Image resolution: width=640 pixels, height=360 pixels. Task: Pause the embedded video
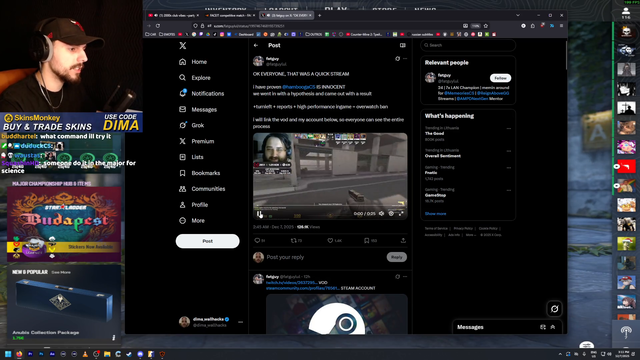pyautogui.click(x=260, y=213)
